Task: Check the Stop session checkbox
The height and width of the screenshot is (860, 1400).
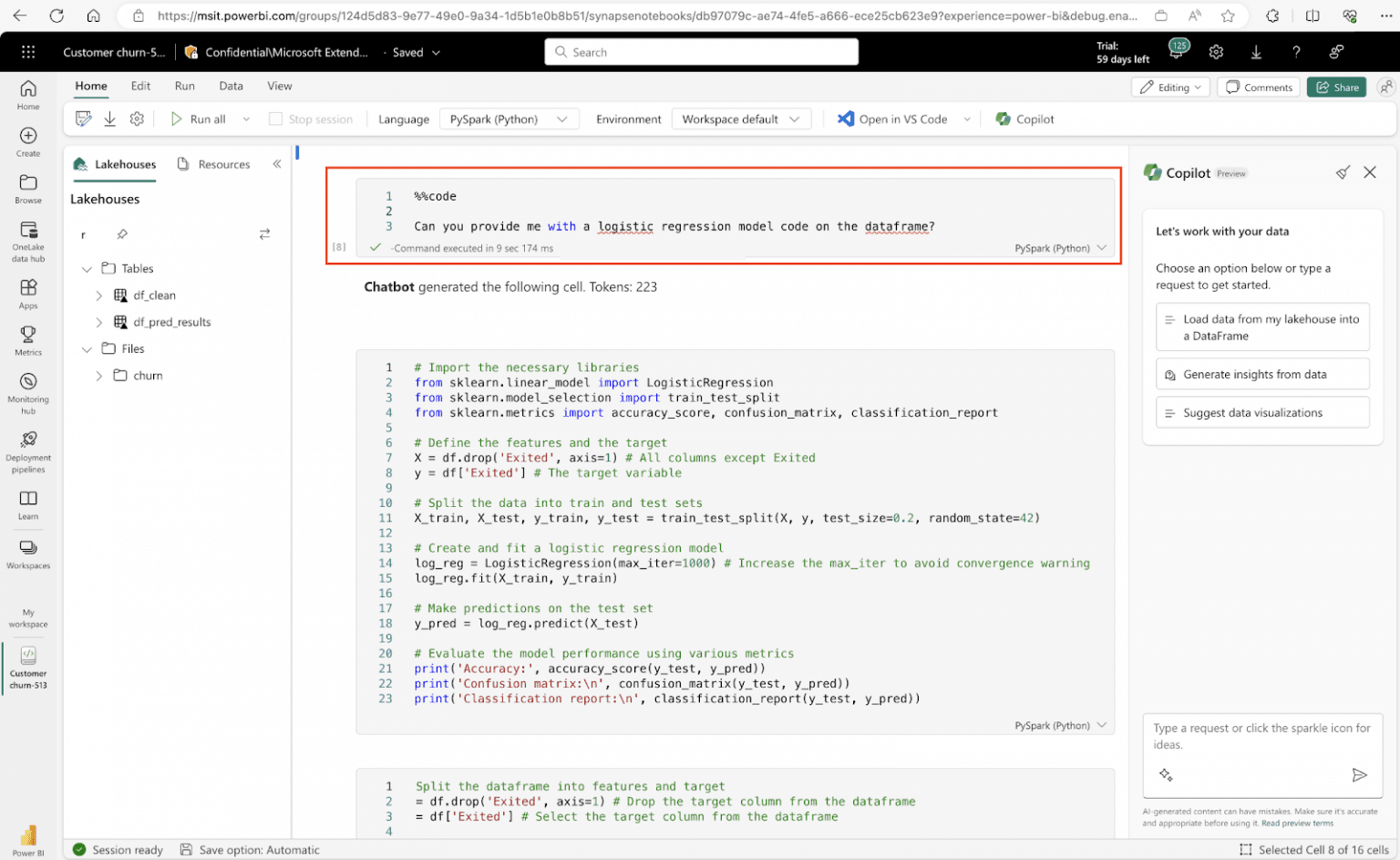Action: [275, 119]
